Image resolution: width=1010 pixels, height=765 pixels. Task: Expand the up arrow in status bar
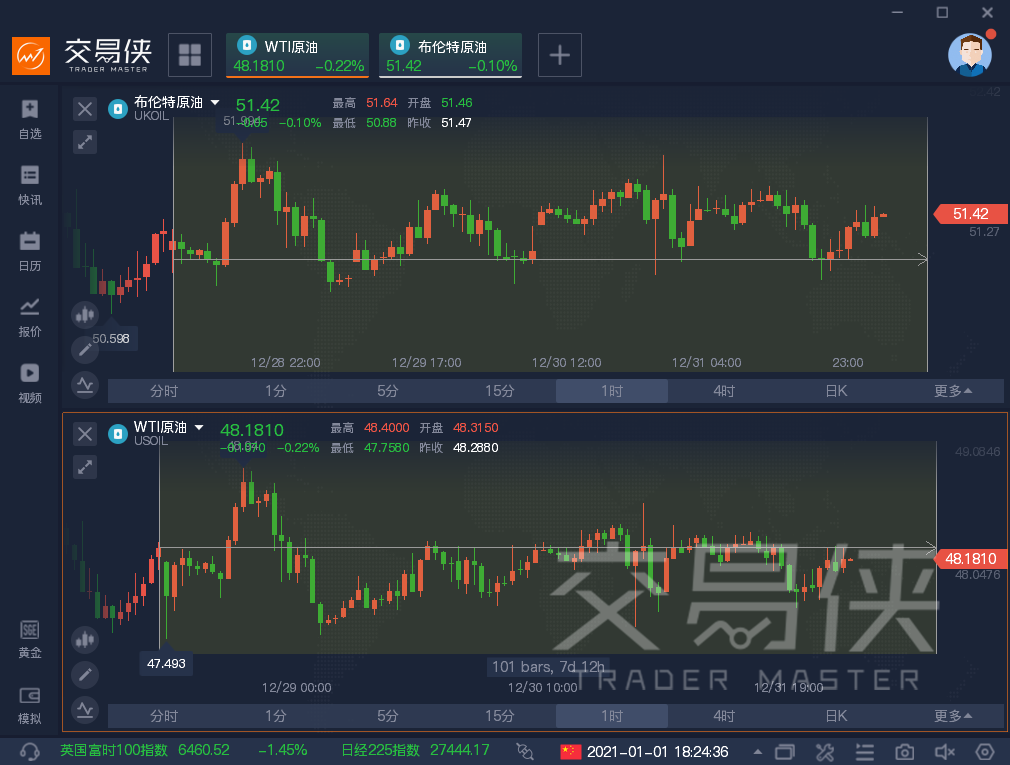[x=758, y=751]
